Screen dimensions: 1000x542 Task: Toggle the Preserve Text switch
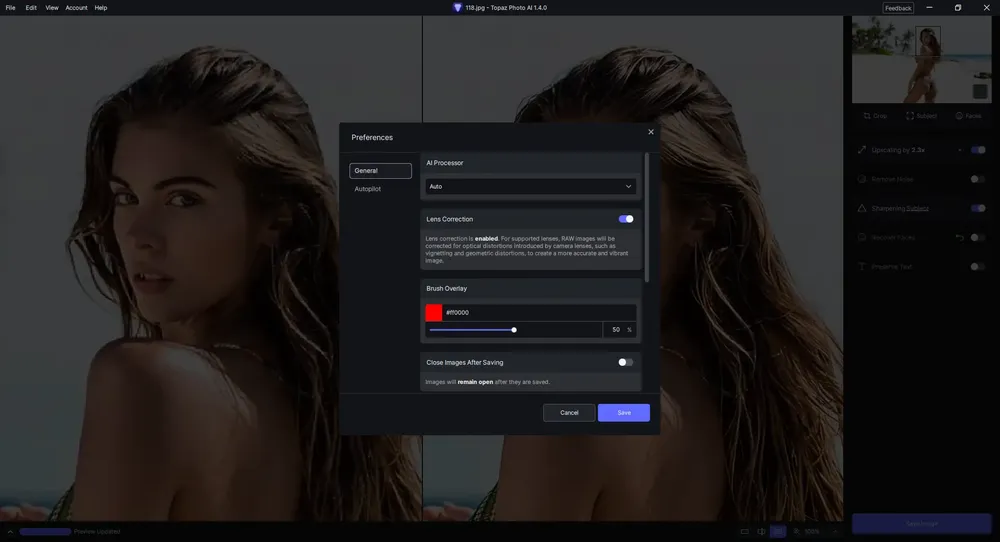pos(978,267)
